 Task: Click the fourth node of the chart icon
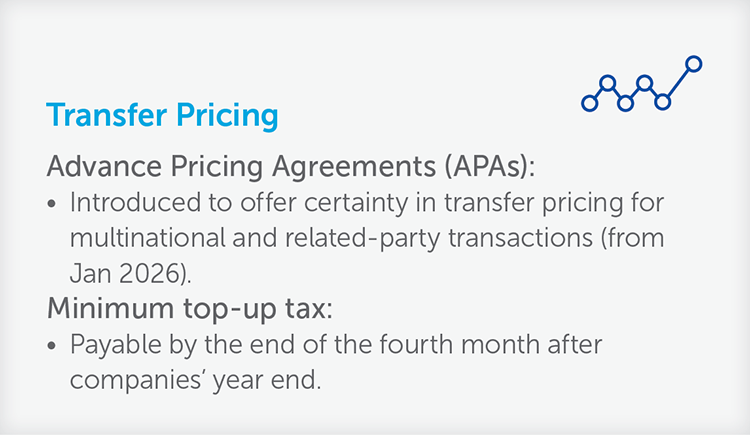click(x=644, y=83)
